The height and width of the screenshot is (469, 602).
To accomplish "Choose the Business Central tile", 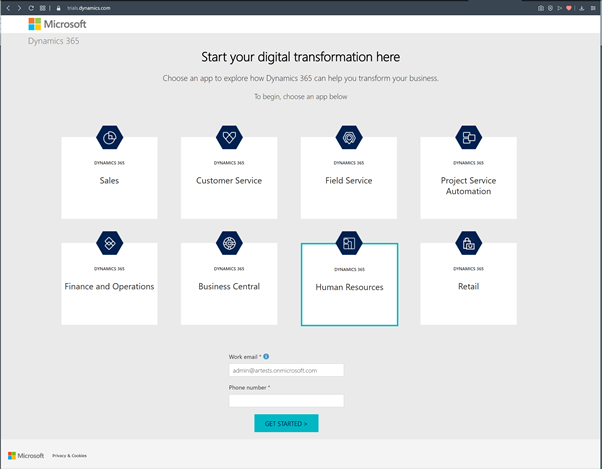I will (229, 286).
